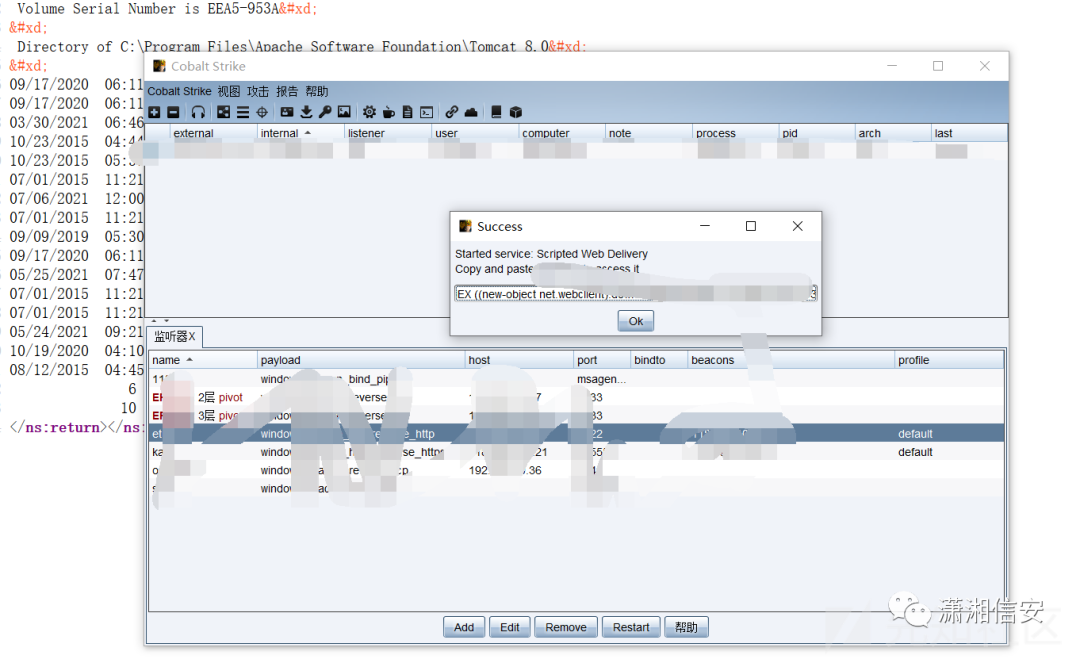This screenshot has width=1080, height=659.
Task: Maximize the Cobalt Strike main window
Action: [x=938, y=66]
